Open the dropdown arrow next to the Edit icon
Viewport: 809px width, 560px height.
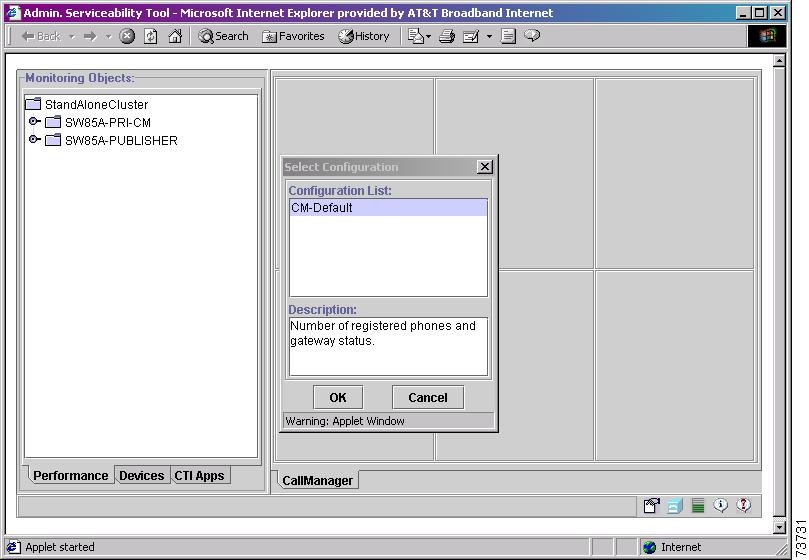(x=489, y=37)
